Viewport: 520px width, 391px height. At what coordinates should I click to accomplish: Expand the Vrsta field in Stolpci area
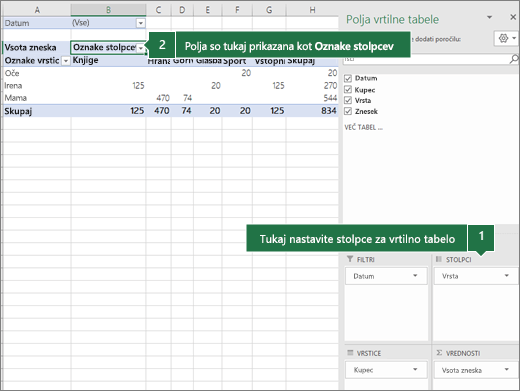coord(507,276)
